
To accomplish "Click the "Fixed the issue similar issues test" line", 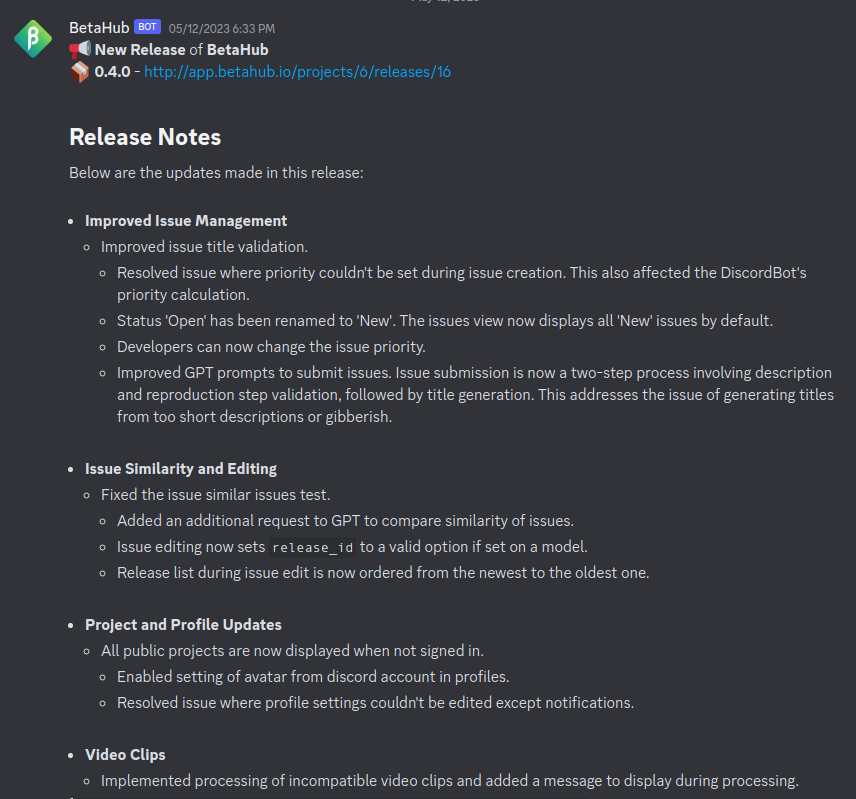I will (x=215, y=495).
